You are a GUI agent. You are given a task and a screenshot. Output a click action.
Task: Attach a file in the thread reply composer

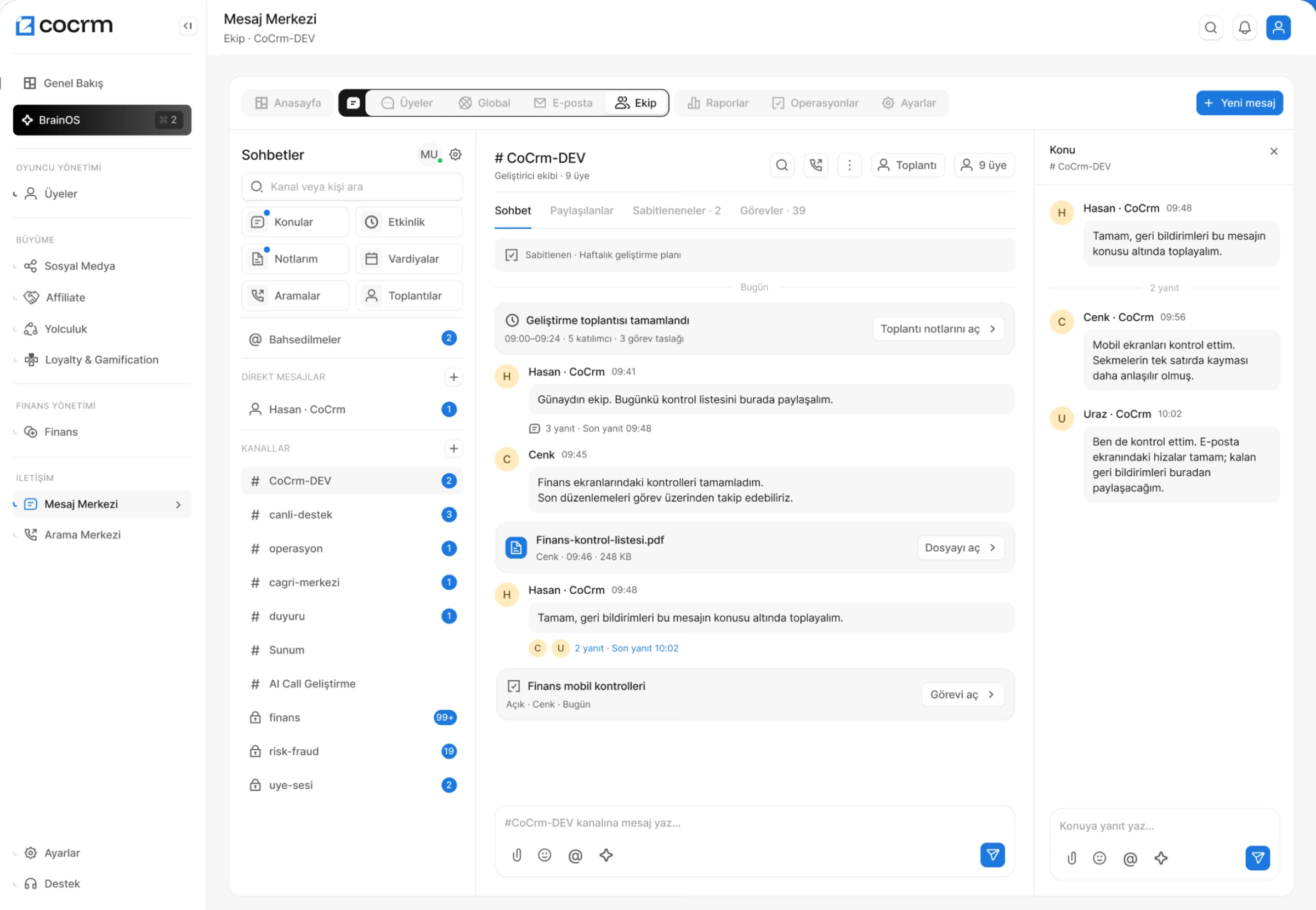(x=1071, y=857)
